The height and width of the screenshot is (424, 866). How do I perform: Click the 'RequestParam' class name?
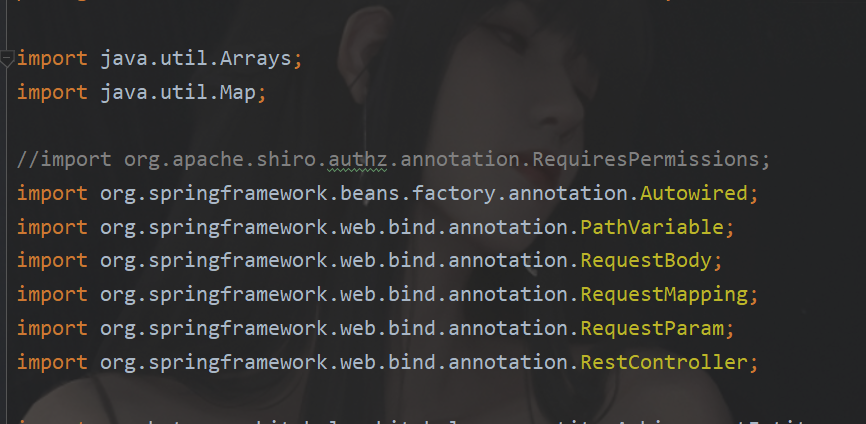click(x=652, y=328)
